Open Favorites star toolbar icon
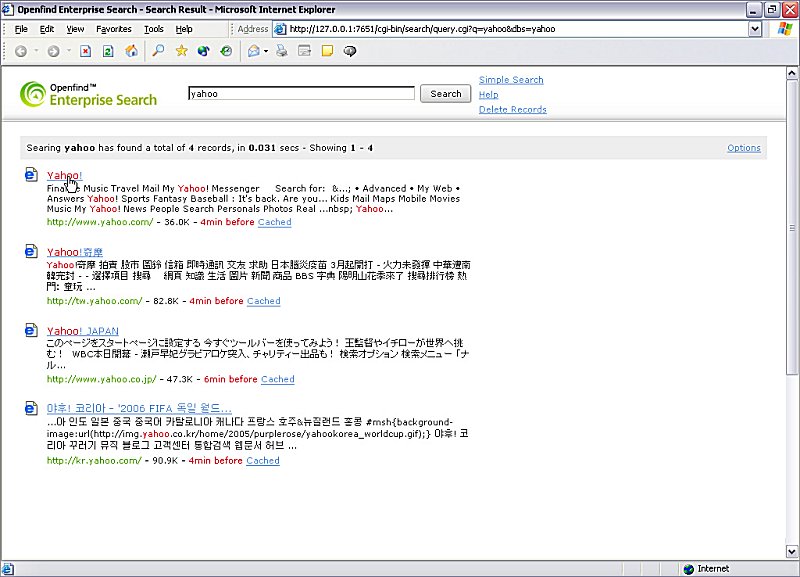Viewport: 800px width, 577px height. (x=182, y=51)
